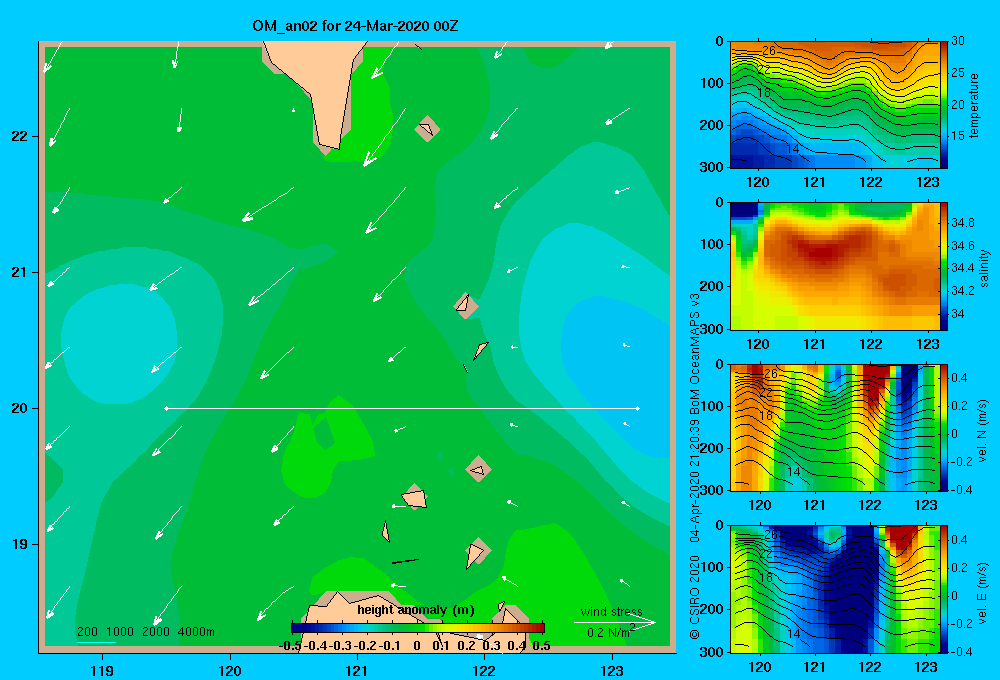Image resolution: width=1000 pixels, height=680 pixels.
Task: Click longitude label 122 under the main map
Action: (484, 670)
